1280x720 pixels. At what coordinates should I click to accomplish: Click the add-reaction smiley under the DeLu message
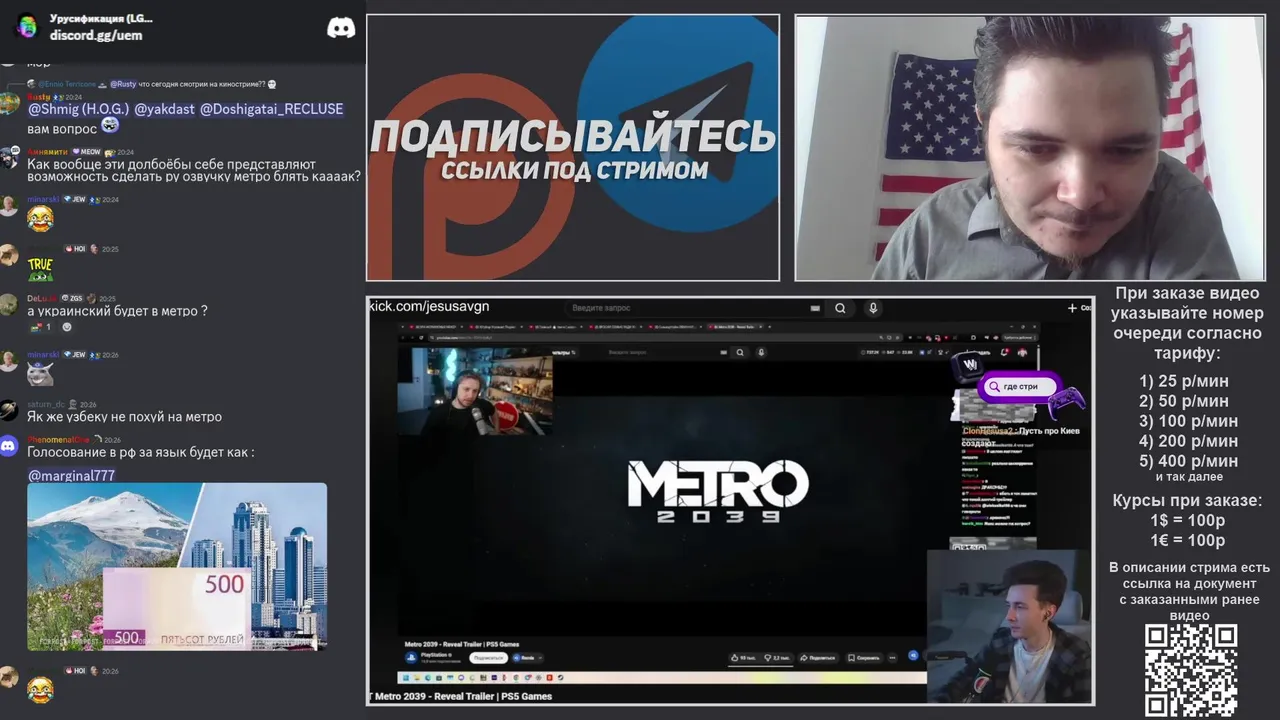67,327
